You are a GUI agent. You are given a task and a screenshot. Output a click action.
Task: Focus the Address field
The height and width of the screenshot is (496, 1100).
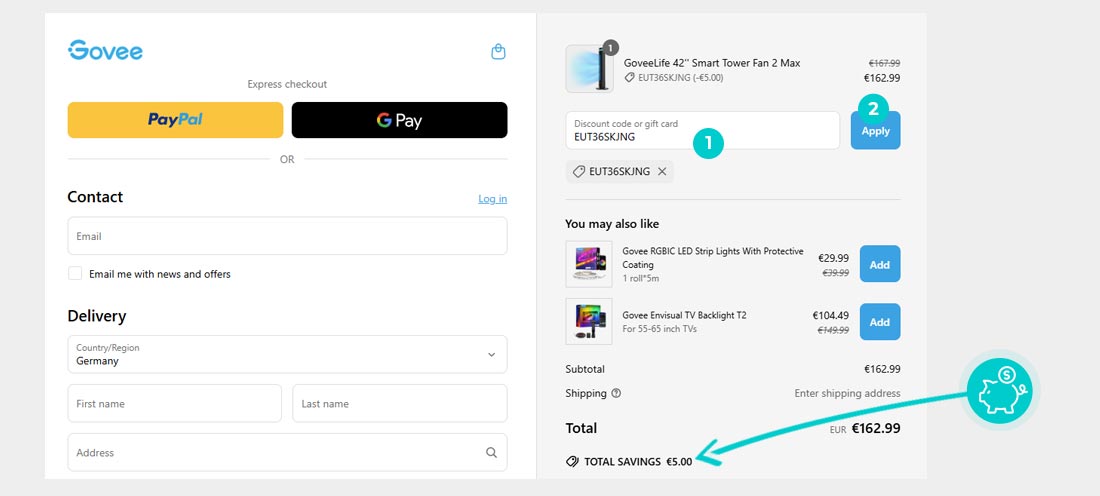(287, 453)
